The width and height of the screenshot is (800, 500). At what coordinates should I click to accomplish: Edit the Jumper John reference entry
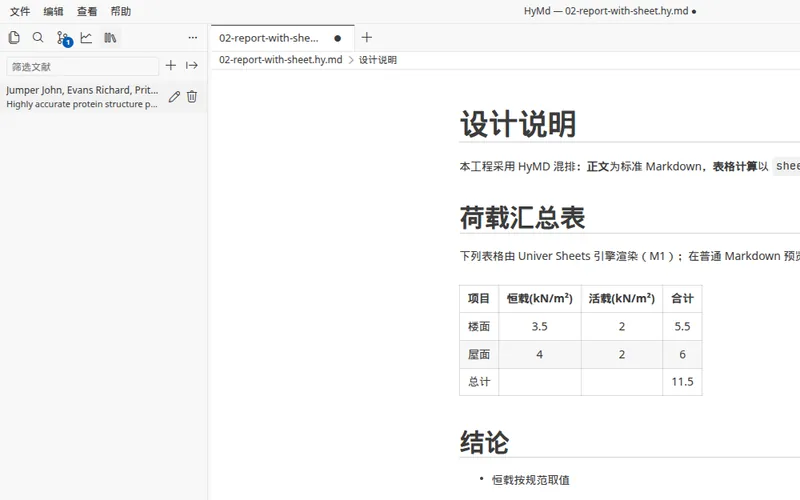coord(174,96)
